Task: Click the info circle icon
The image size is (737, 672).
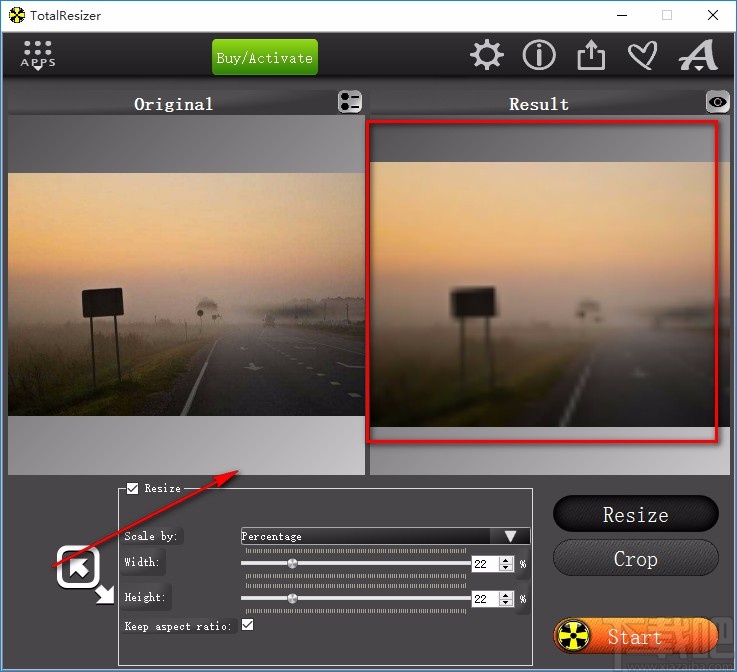Action: (x=539, y=56)
